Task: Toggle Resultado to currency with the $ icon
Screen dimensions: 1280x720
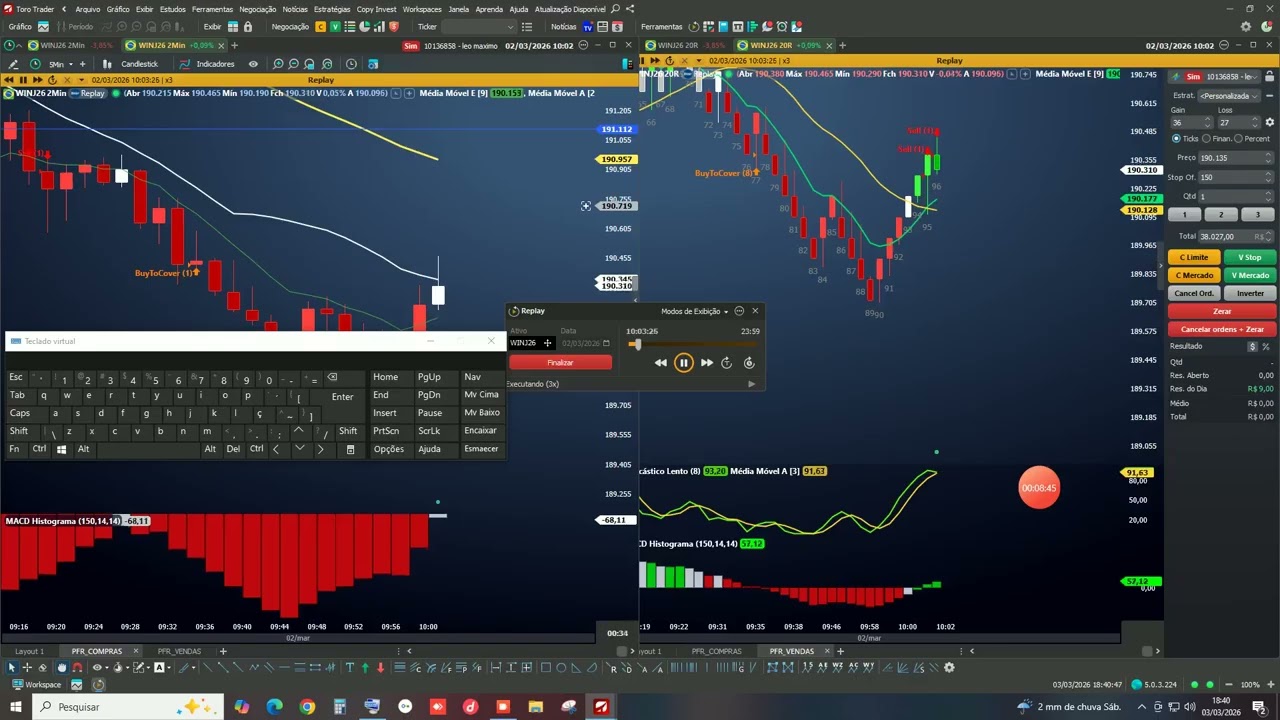Action: click(1252, 346)
